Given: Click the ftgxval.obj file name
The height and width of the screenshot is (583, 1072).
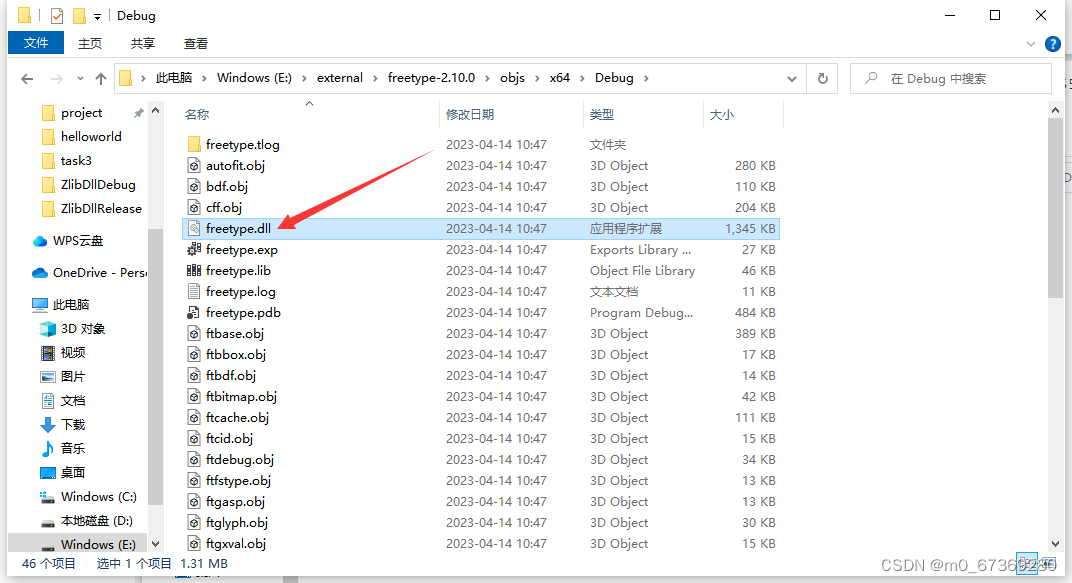Looking at the screenshot, I should [236, 544].
